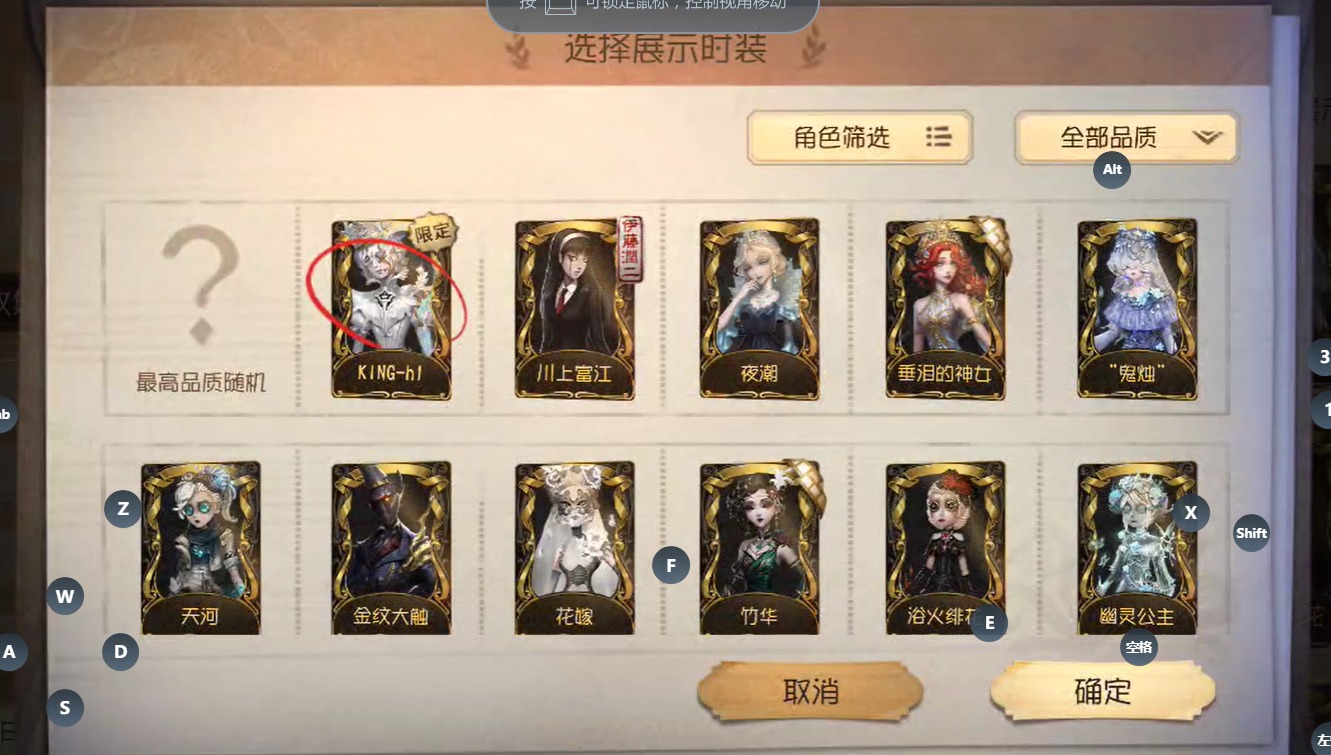Screen dimensions: 1331x755
Task: Expand the 全部品质 quality dropdown
Action: pos(1127,137)
